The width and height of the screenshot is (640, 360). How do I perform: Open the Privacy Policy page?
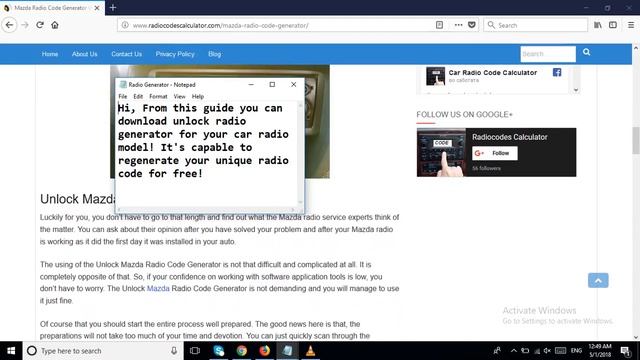click(x=175, y=54)
